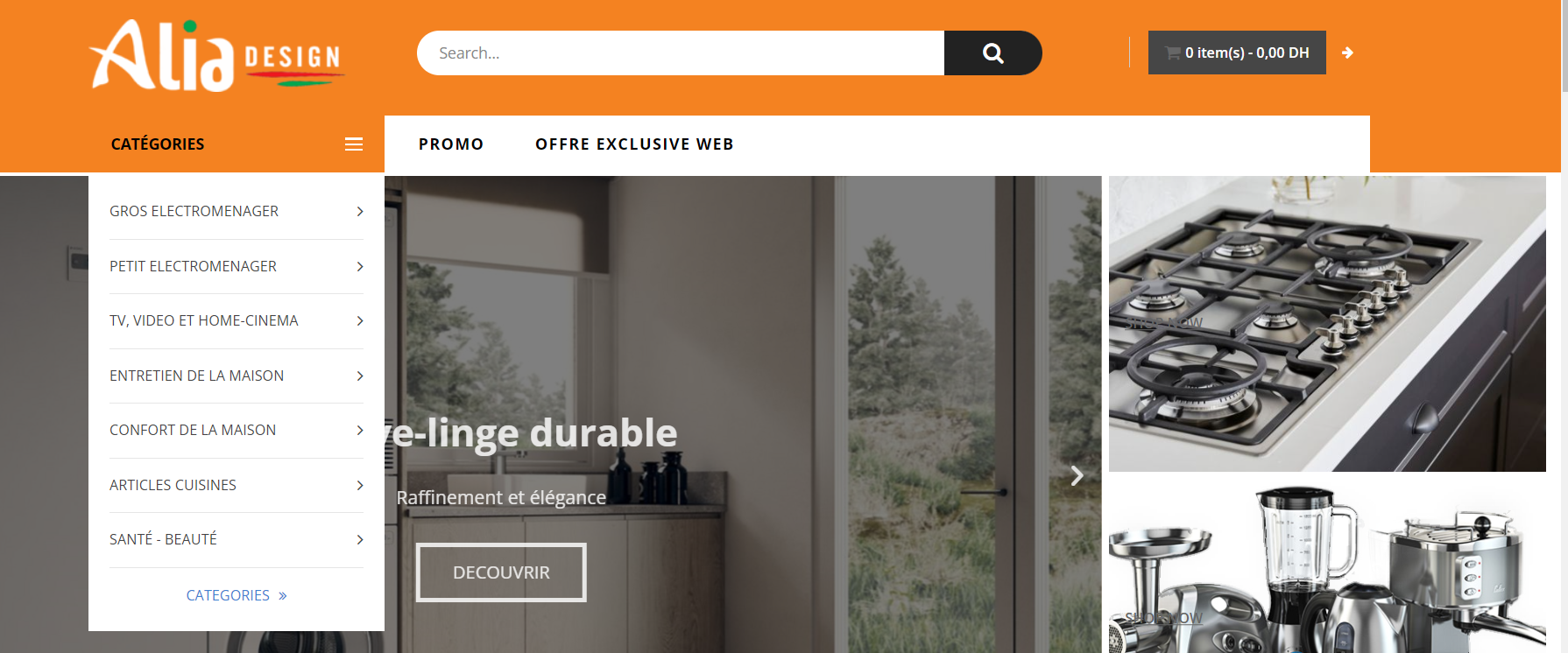The image size is (1568, 653).
Task: Click the double chevron beside Categories link
Action: point(283,596)
